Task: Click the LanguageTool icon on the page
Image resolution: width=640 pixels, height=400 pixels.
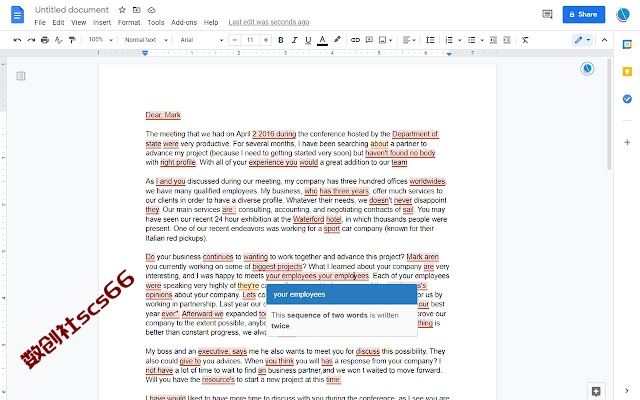Action: point(587,69)
